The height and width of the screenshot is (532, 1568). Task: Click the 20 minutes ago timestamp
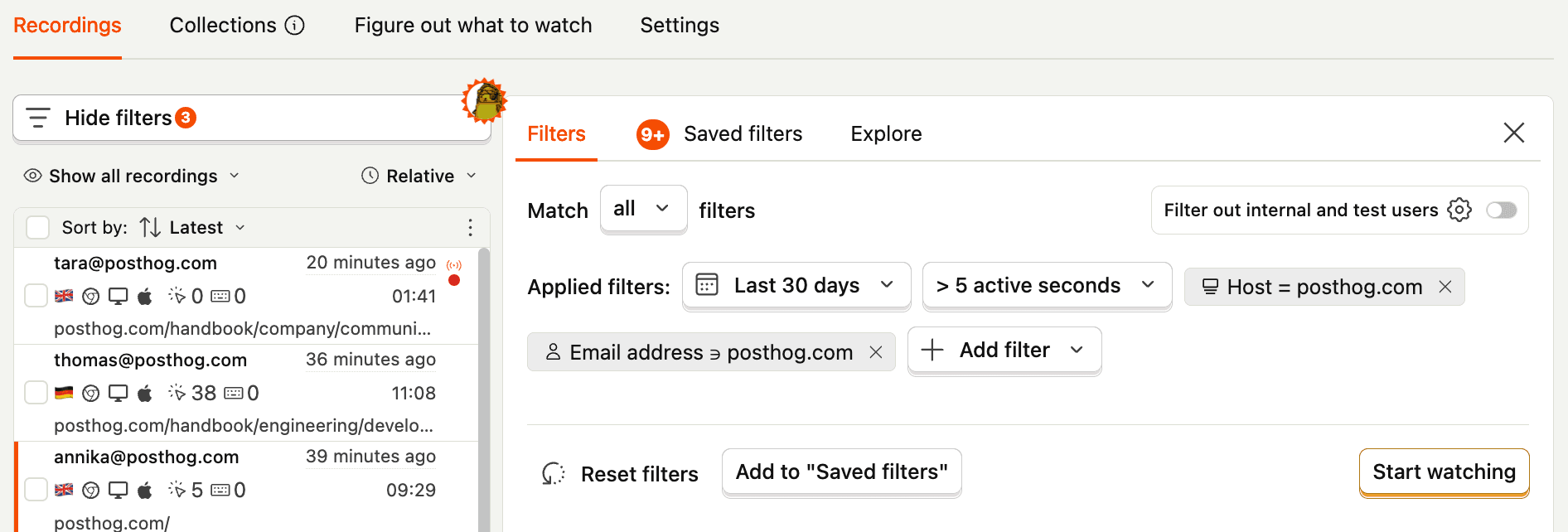(370, 263)
